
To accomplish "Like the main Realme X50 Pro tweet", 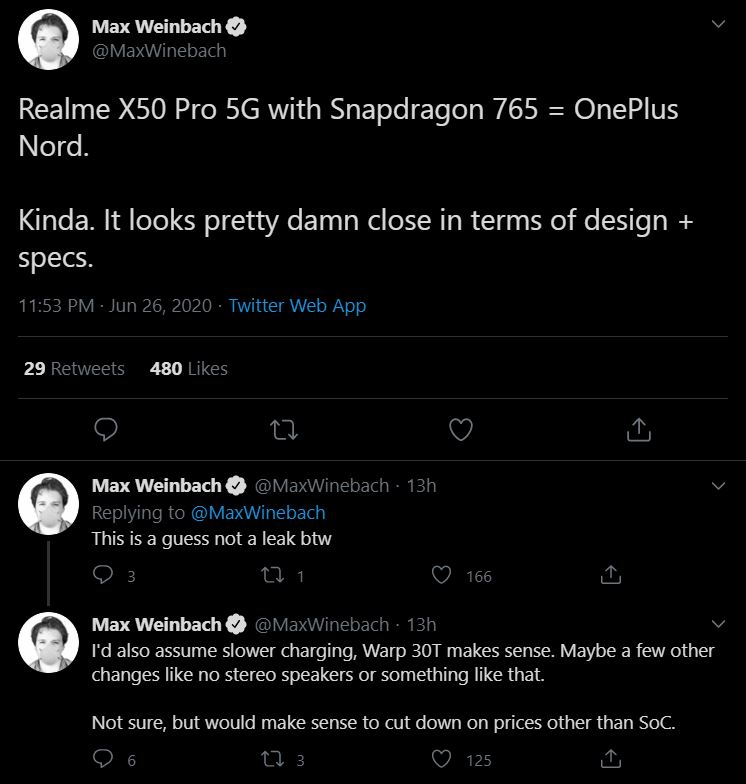I will (x=460, y=429).
